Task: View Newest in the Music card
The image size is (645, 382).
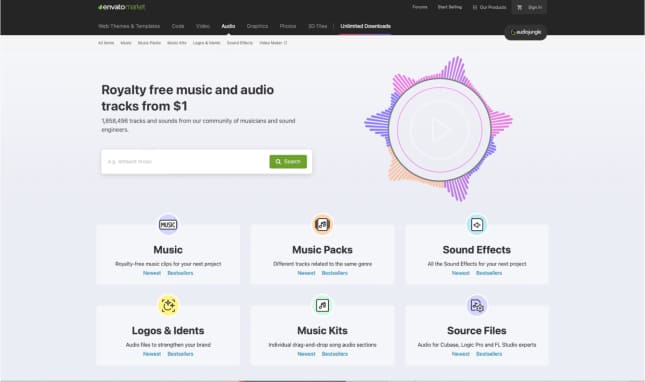Action: (x=152, y=273)
